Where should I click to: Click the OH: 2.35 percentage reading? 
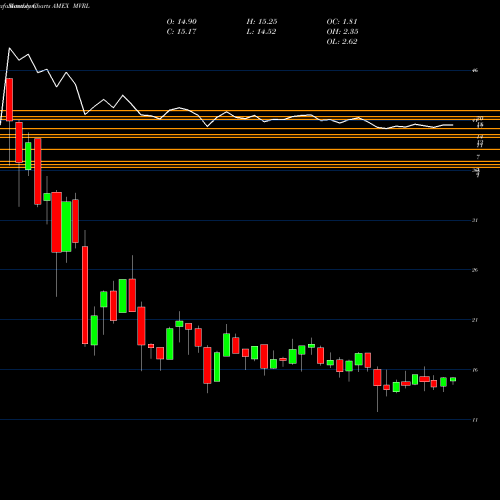[342, 32]
